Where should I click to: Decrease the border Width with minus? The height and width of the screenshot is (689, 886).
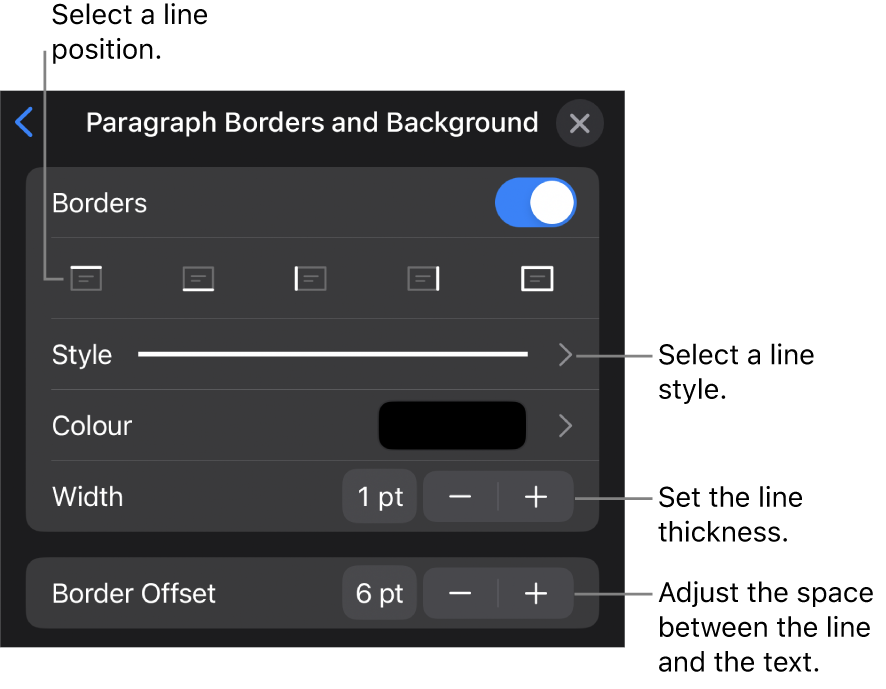460,497
